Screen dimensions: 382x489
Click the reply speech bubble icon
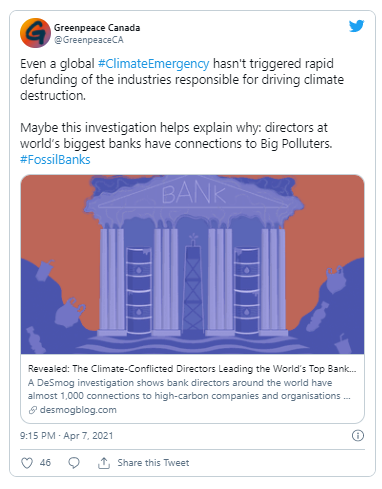(x=74, y=463)
